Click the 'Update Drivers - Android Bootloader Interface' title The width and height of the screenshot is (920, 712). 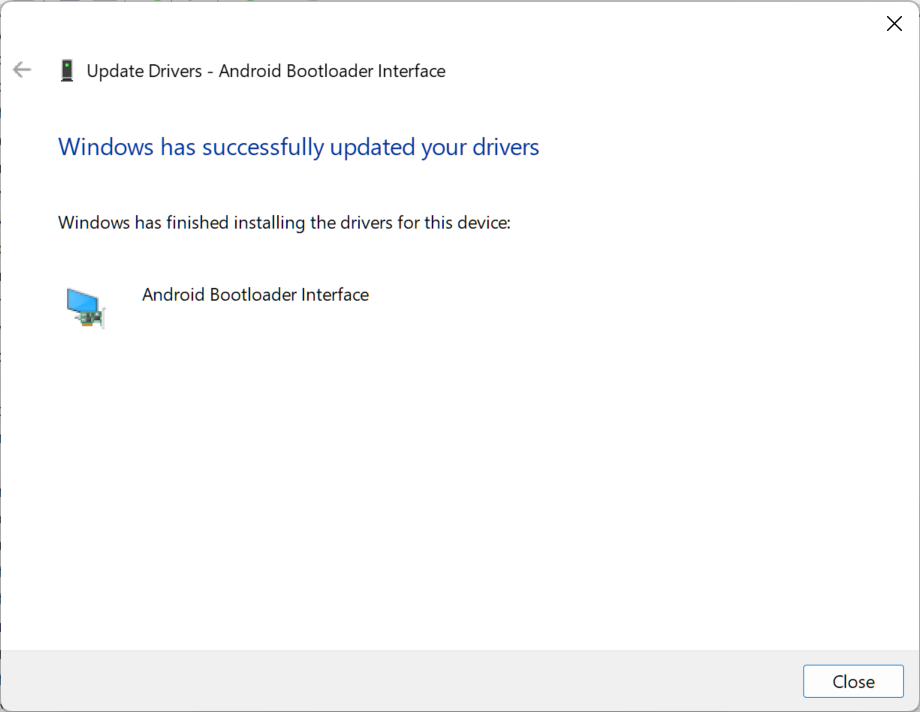coord(266,71)
